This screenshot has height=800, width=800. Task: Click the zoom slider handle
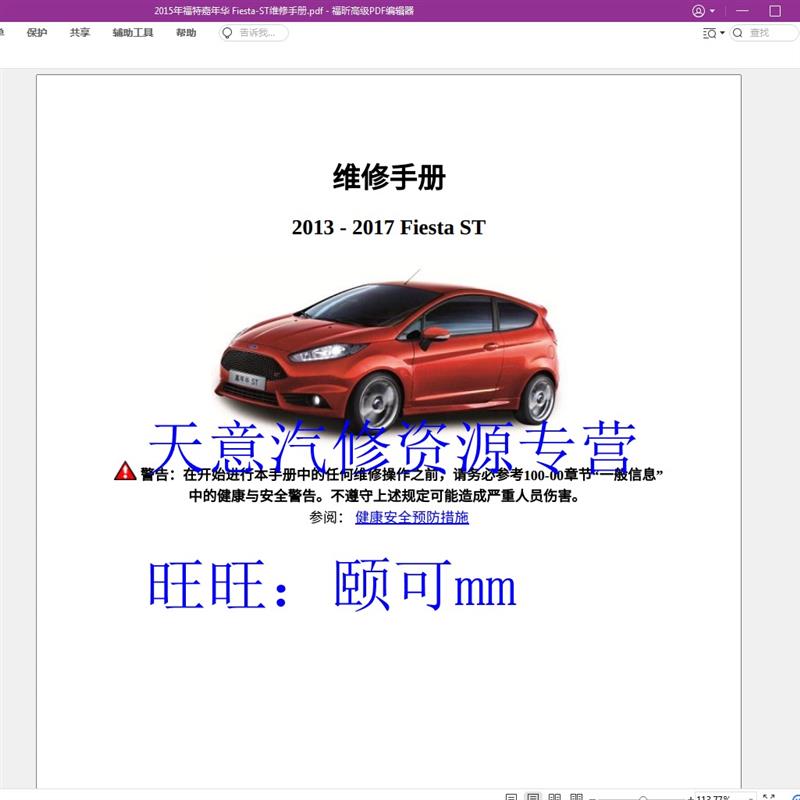643,797
